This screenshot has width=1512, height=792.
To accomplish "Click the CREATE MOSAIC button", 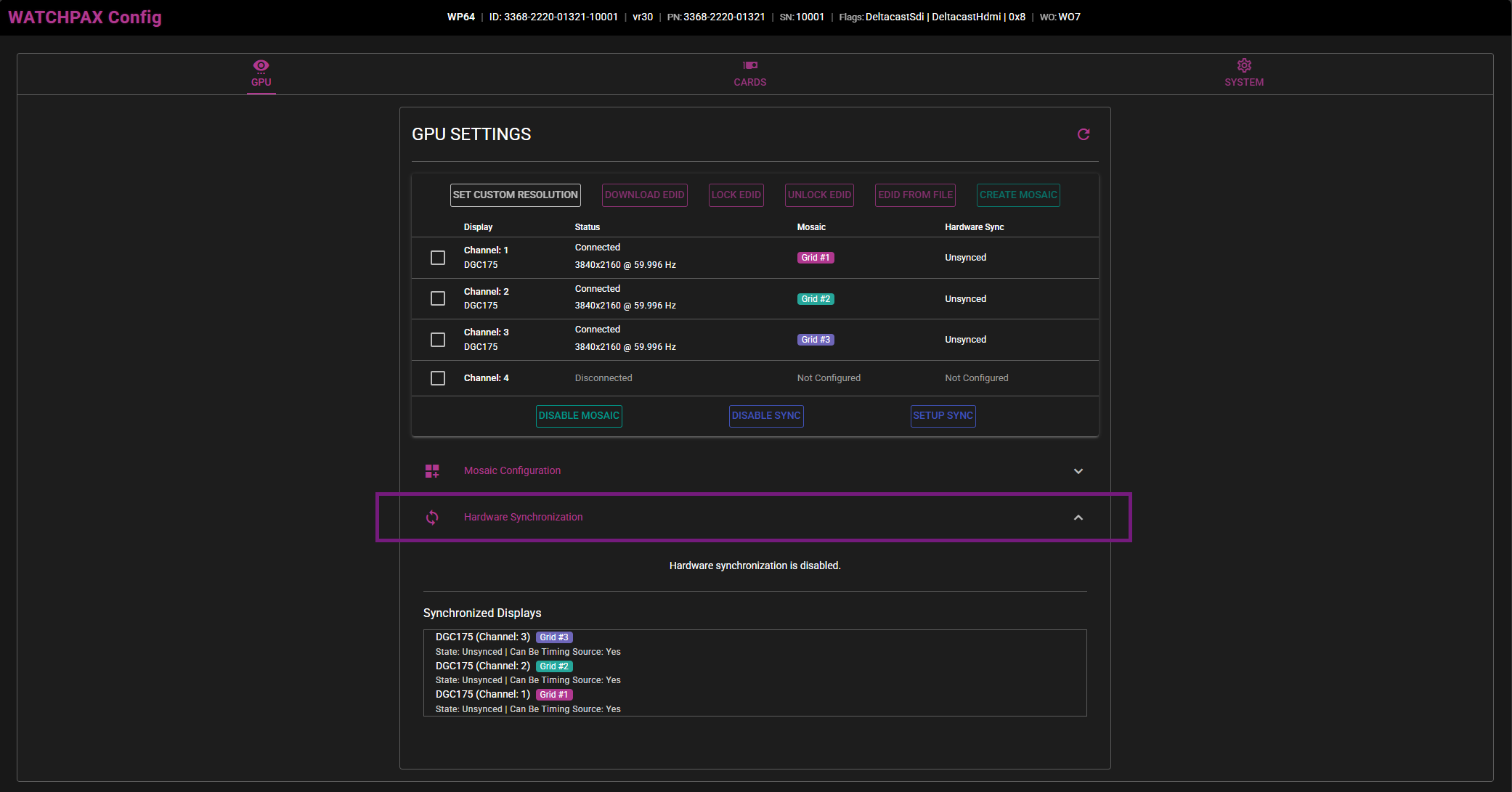I will pyautogui.click(x=1017, y=195).
